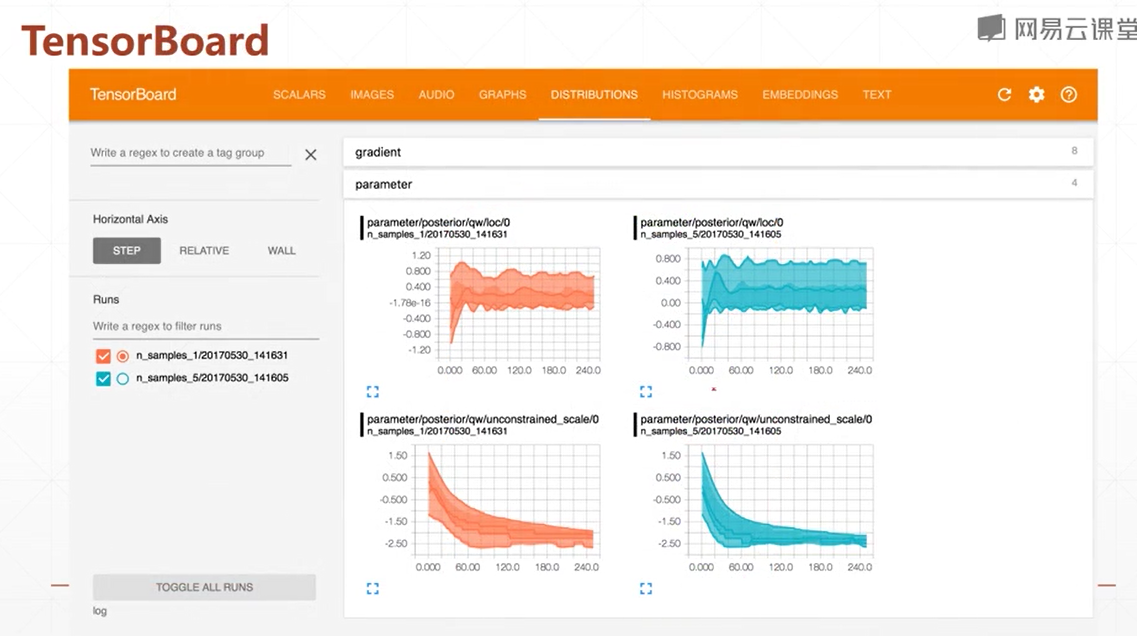Uncheck the n_samples_5/20170530_141605 run checkbox
The height and width of the screenshot is (636, 1137).
click(103, 379)
